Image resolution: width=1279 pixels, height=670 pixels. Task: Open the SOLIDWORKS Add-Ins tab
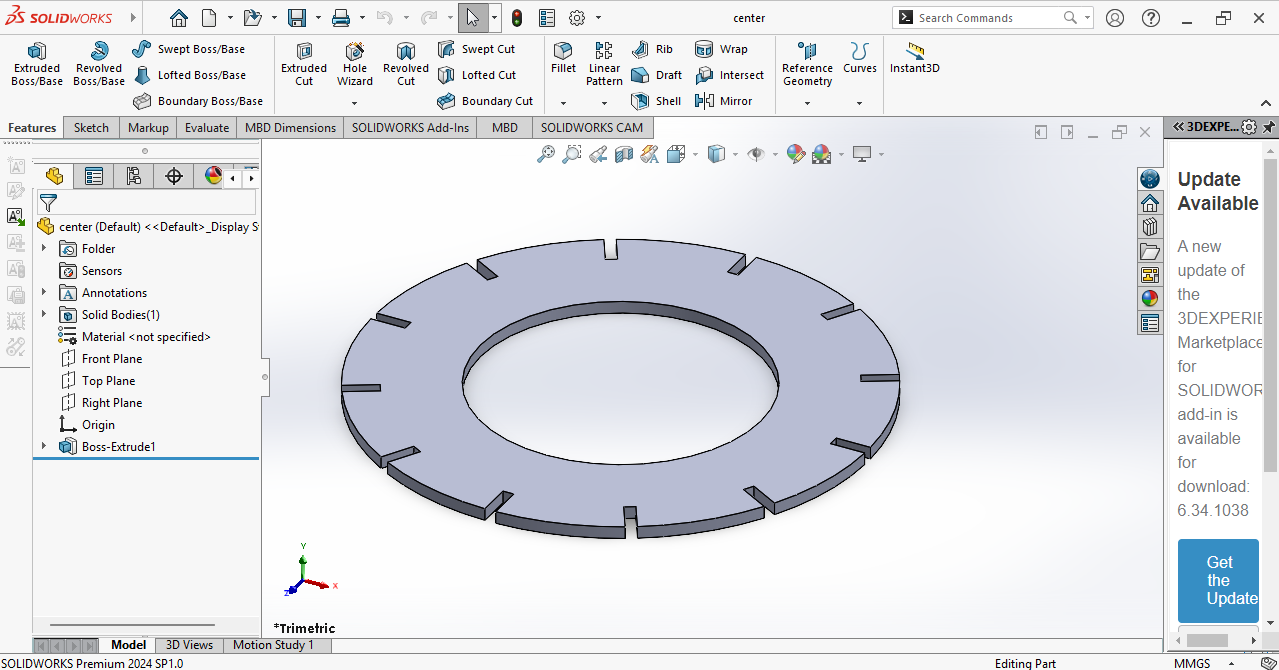click(410, 128)
